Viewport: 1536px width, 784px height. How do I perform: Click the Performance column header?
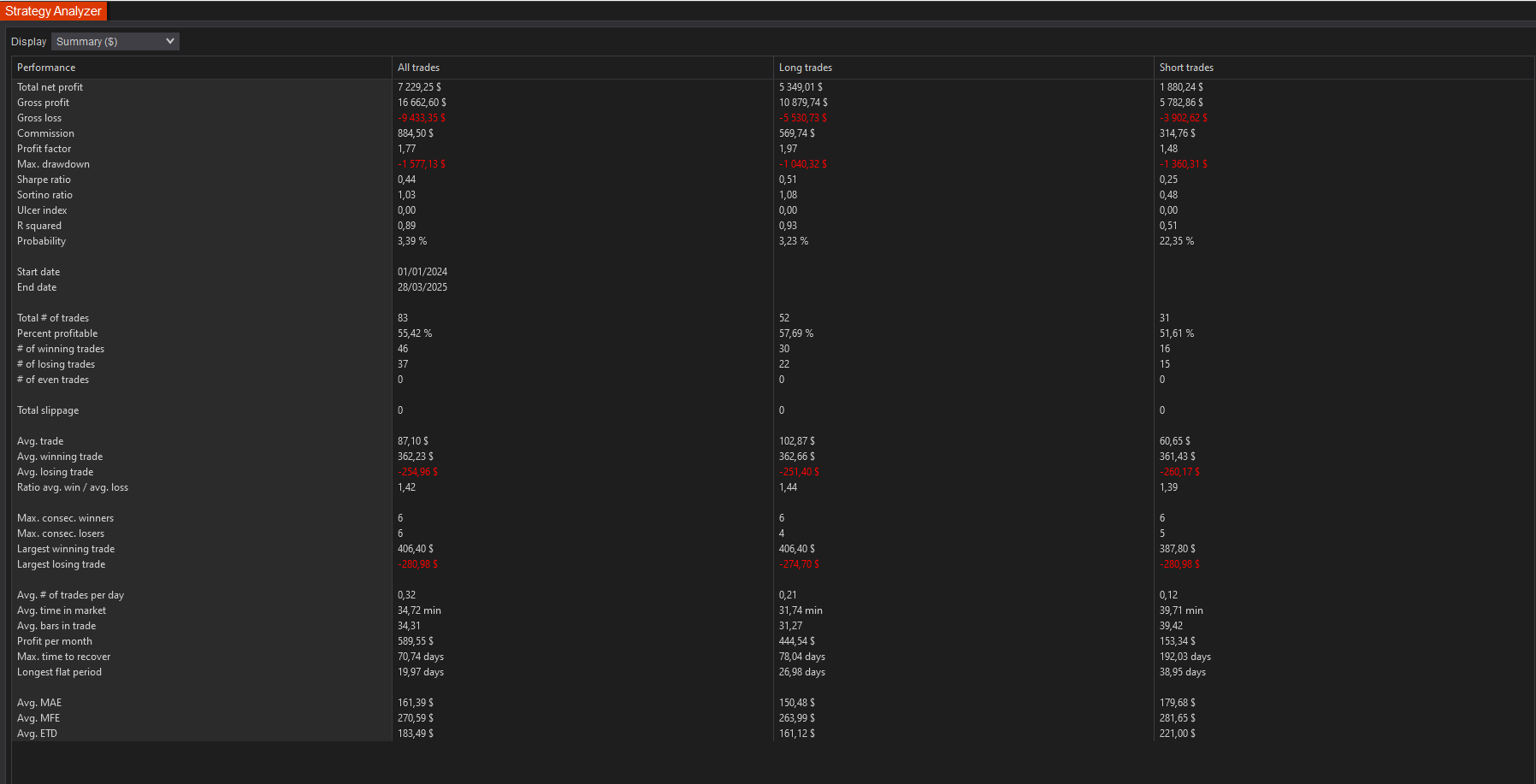coord(46,68)
